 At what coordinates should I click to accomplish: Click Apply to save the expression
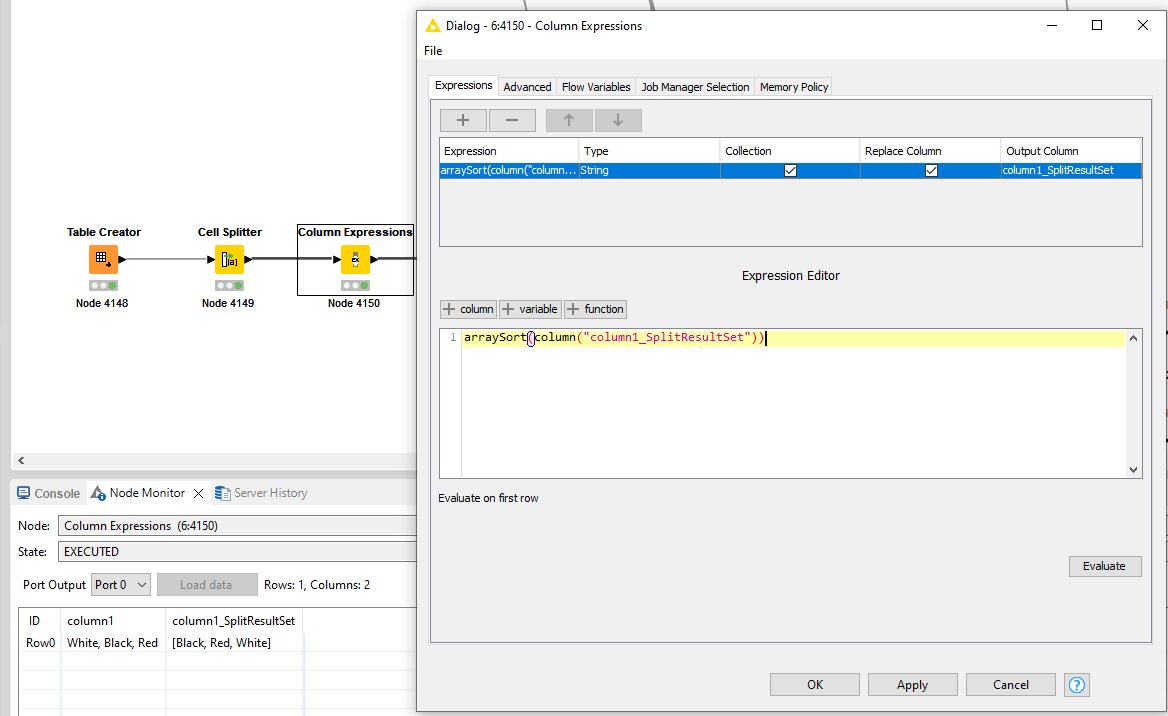(x=912, y=685)
